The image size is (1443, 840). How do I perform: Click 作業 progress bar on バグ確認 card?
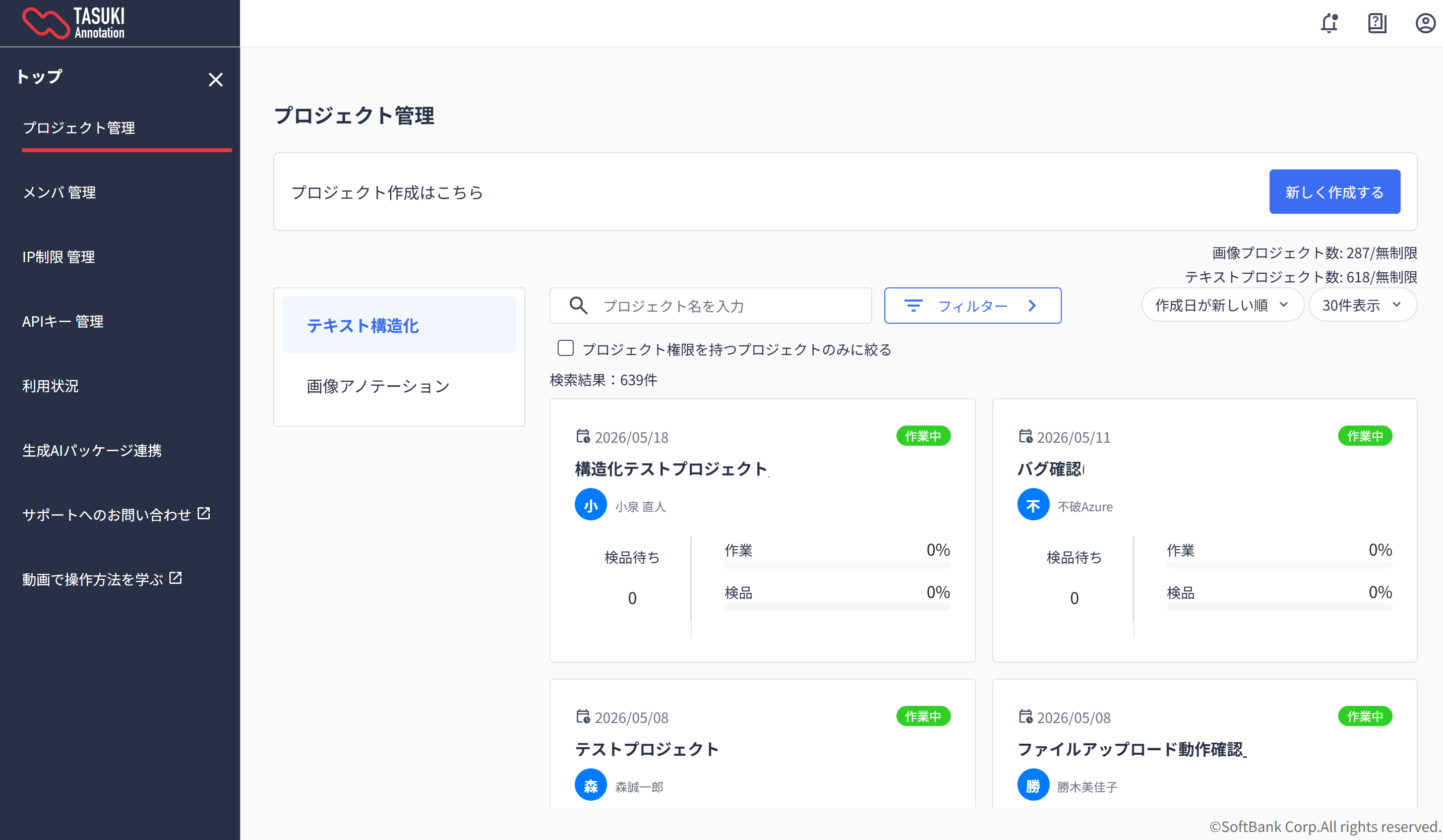coord(1279,565)
